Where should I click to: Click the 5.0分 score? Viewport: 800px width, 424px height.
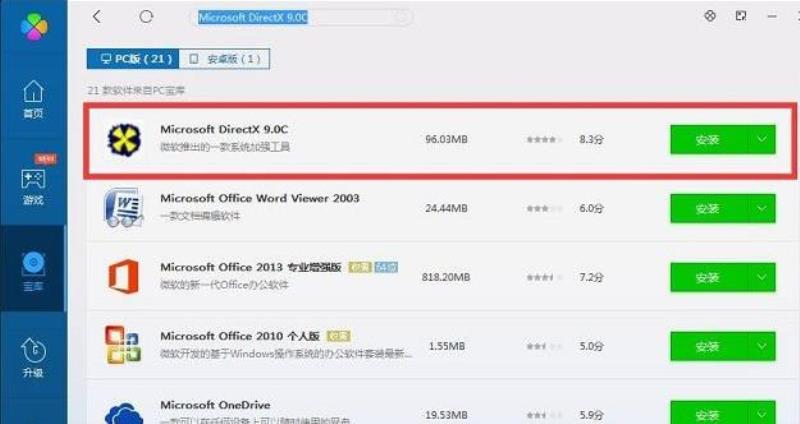point(591,346)
